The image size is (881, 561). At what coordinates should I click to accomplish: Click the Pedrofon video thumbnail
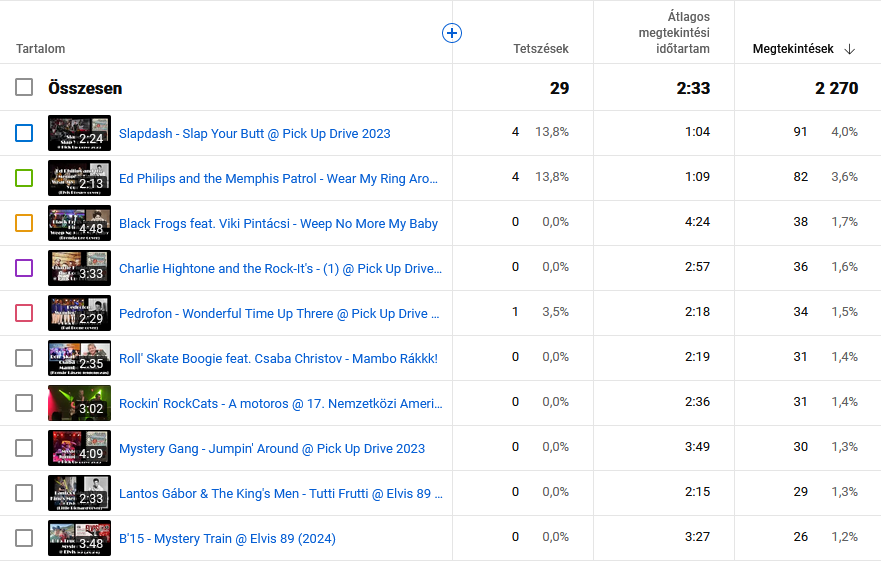tap(79, 313)
